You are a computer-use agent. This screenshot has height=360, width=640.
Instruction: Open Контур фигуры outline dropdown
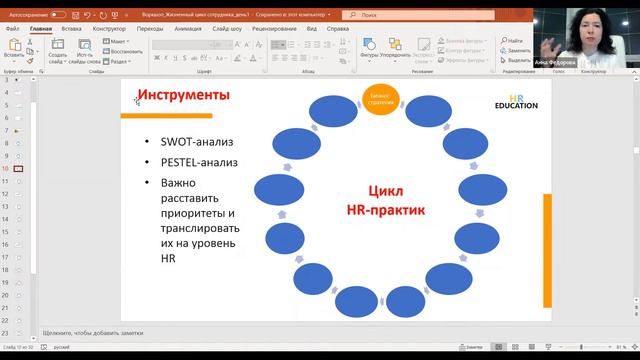point(462,51)
